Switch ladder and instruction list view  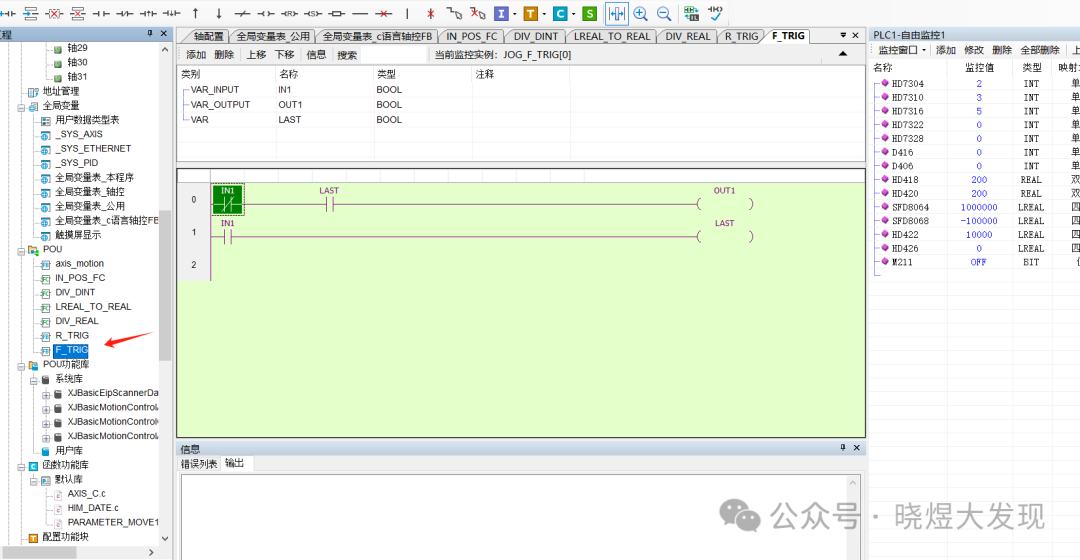tap(692, 13)
